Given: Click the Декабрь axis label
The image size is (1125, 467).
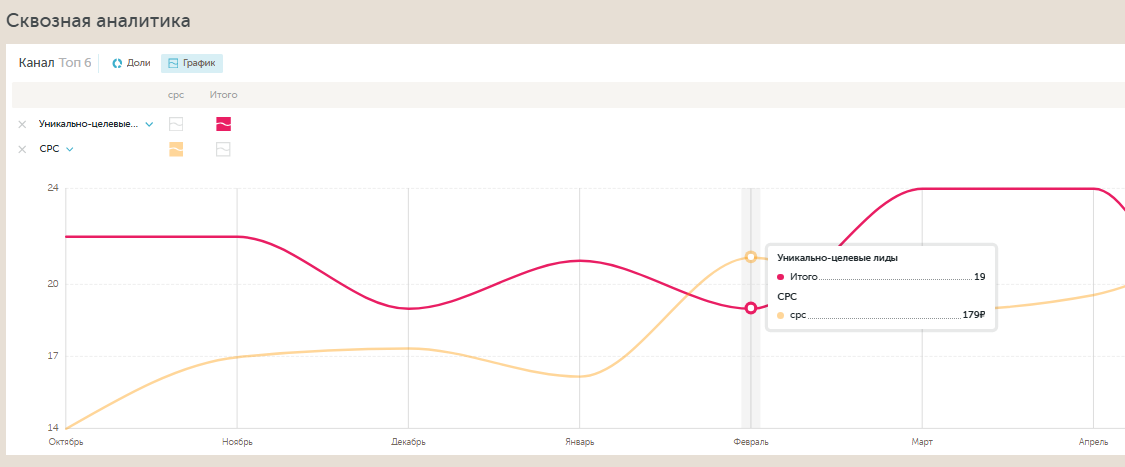Looking at the screenshot, I should click(408, 442).
